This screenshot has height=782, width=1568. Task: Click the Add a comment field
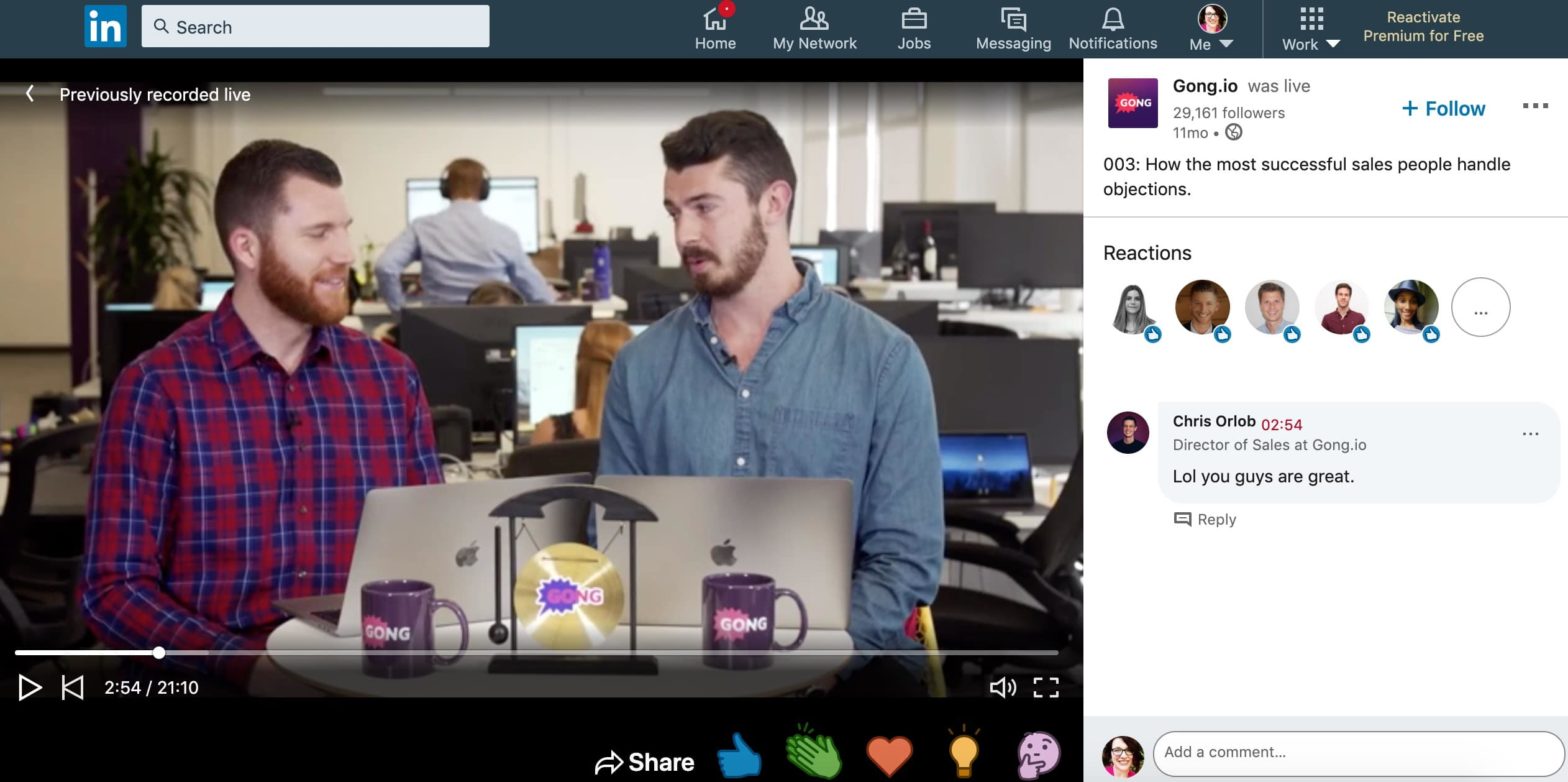pyautogui.click(x=1357, y=752)
